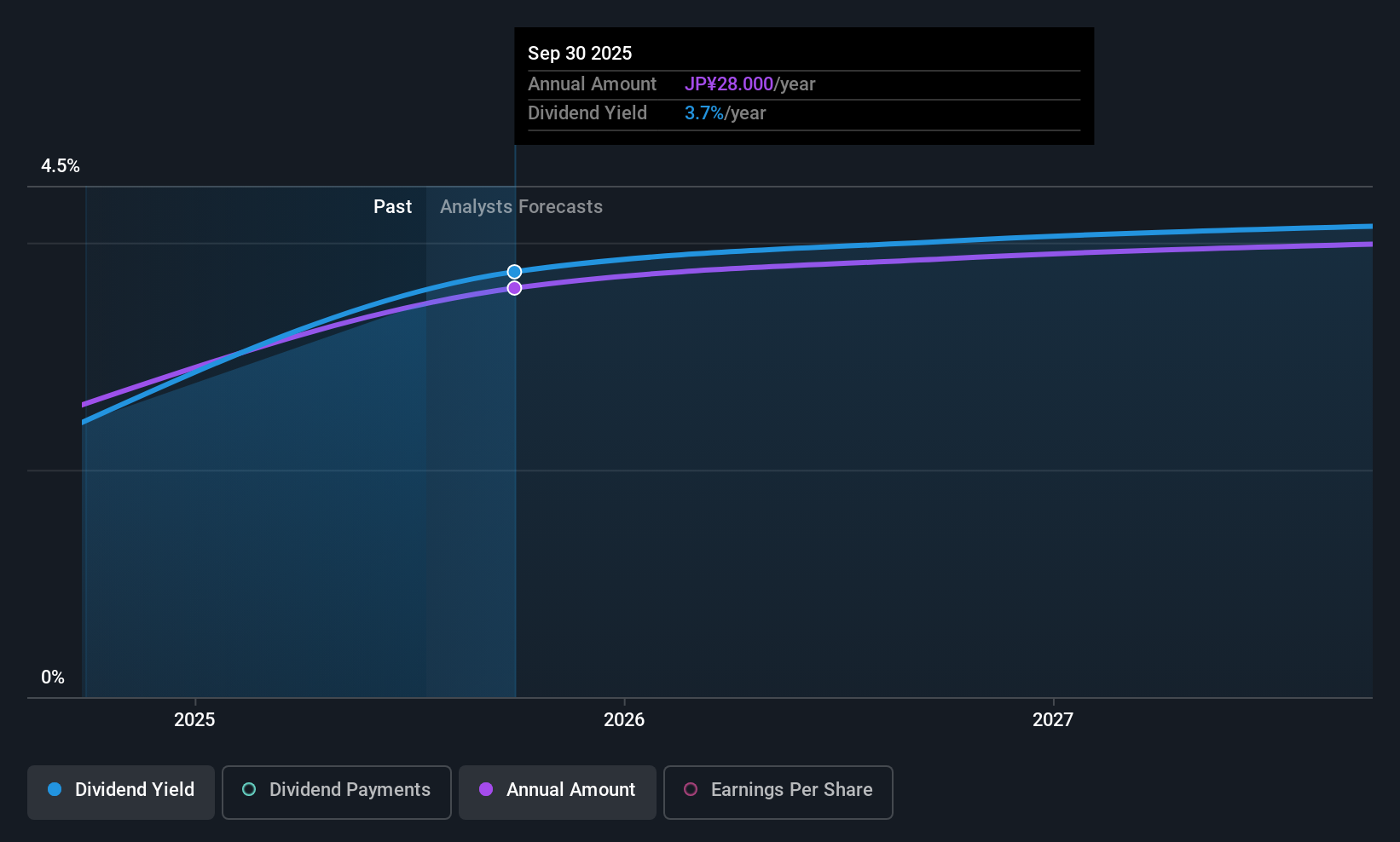
Task: Toggle the Dividend Yield series
Action: point(121,793)
